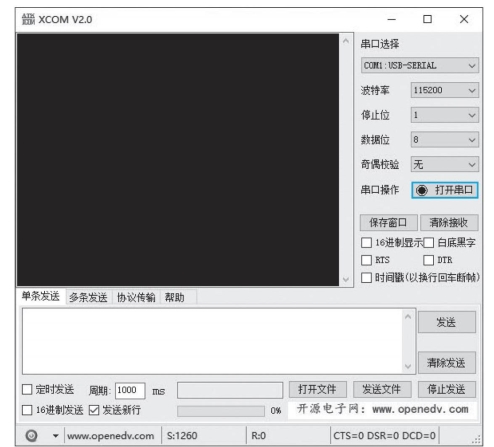Click receive area scroll up arrow
The image size is (494, 447).
coord(346,41)
